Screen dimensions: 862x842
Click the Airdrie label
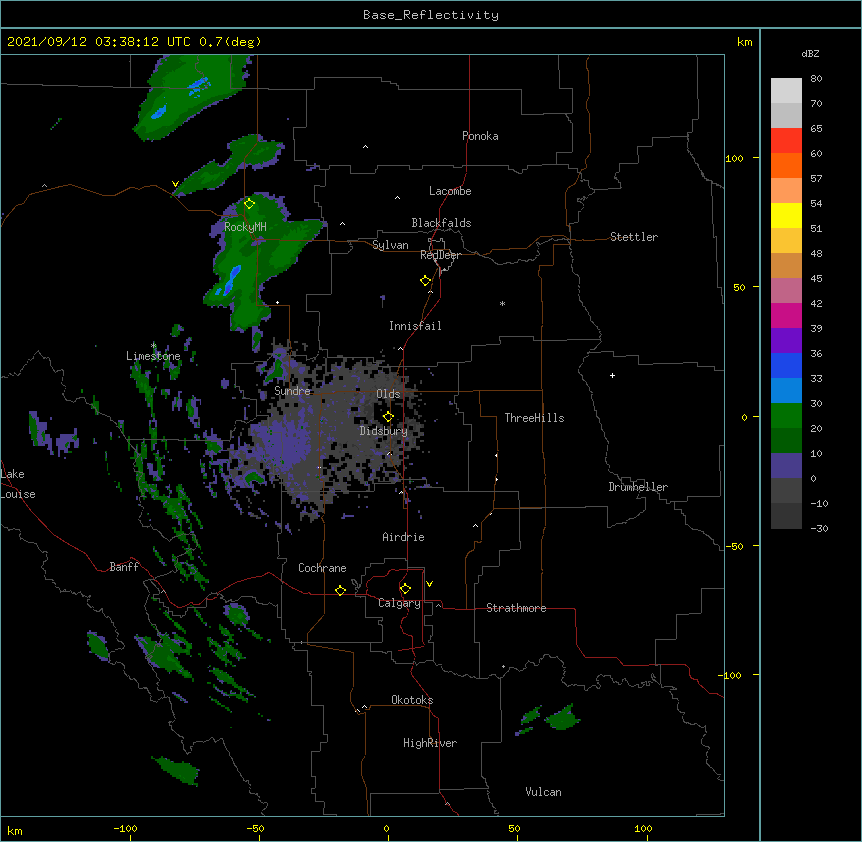point(403,537)
